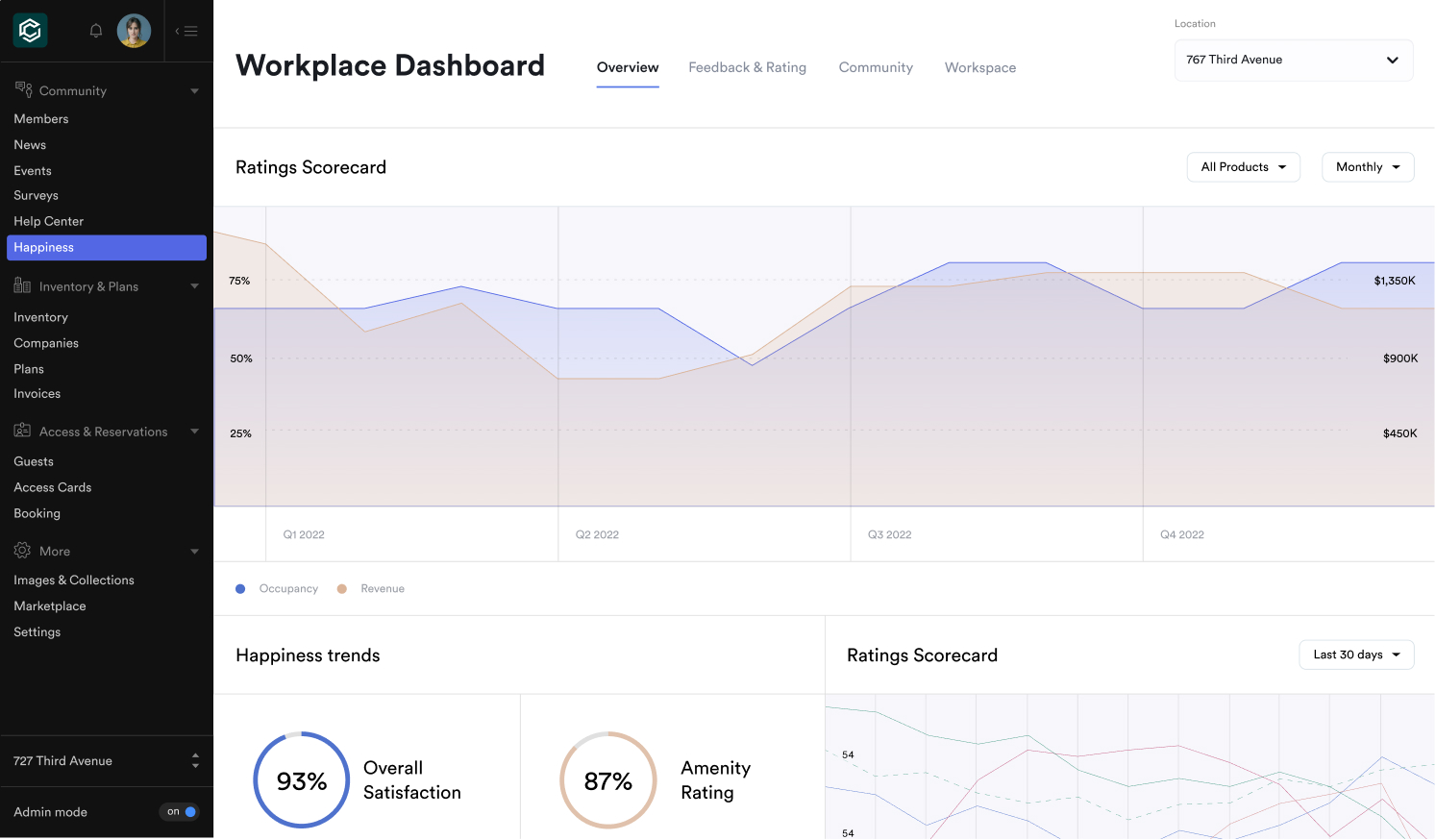1436x840 pixels.
Task: Click the Community section icon in sidebar
Action: pos(23,89)
